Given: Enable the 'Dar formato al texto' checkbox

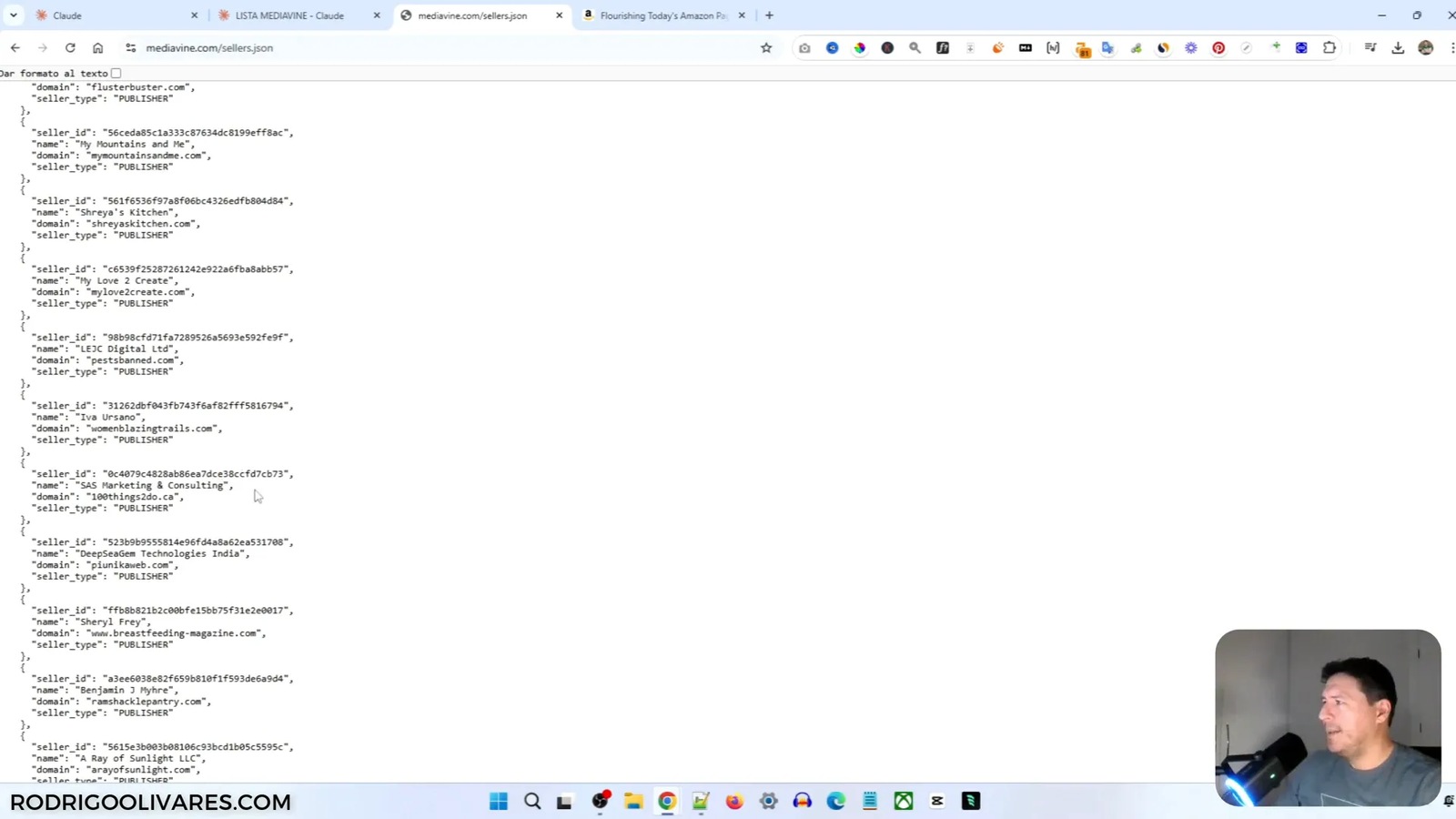Looking at the screenshot, I should coord(116,73).
